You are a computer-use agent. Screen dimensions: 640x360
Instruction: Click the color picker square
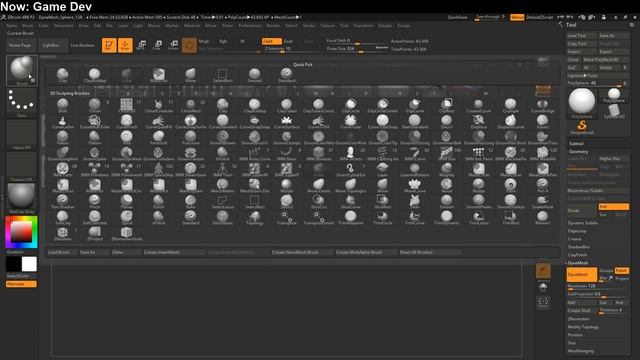[21, 232]
